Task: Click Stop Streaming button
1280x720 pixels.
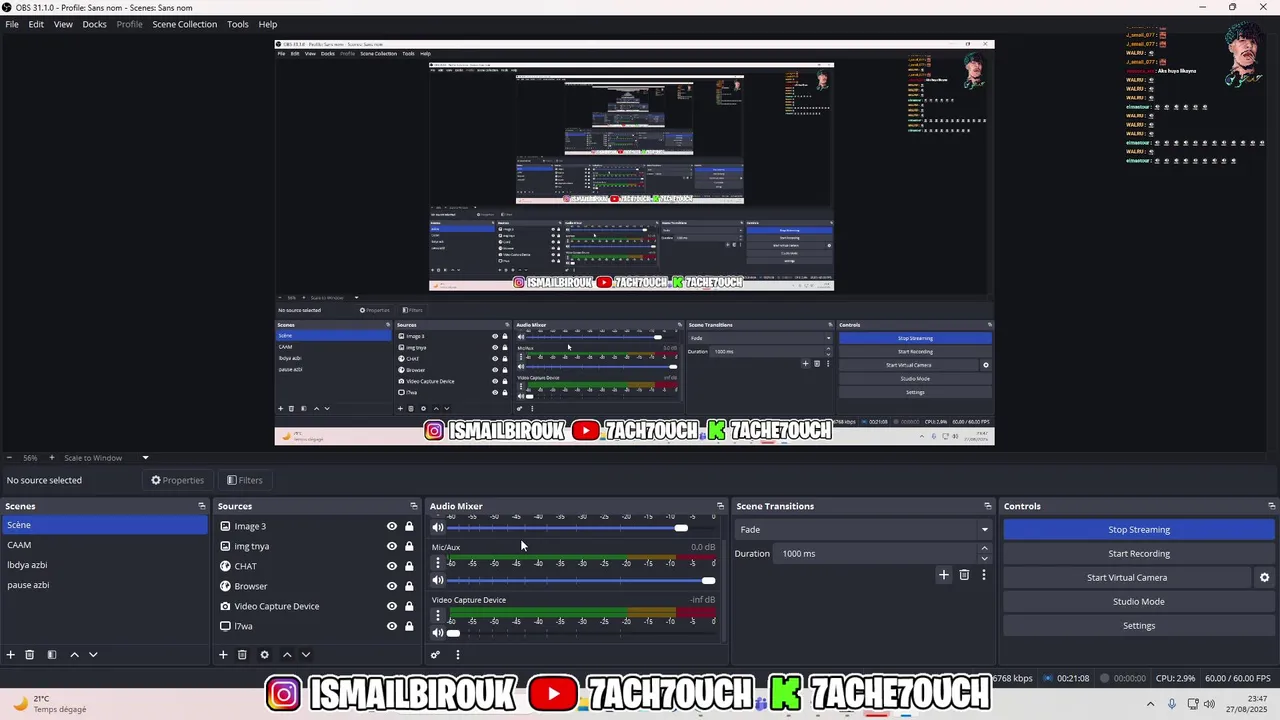Action: point(1139,530)
